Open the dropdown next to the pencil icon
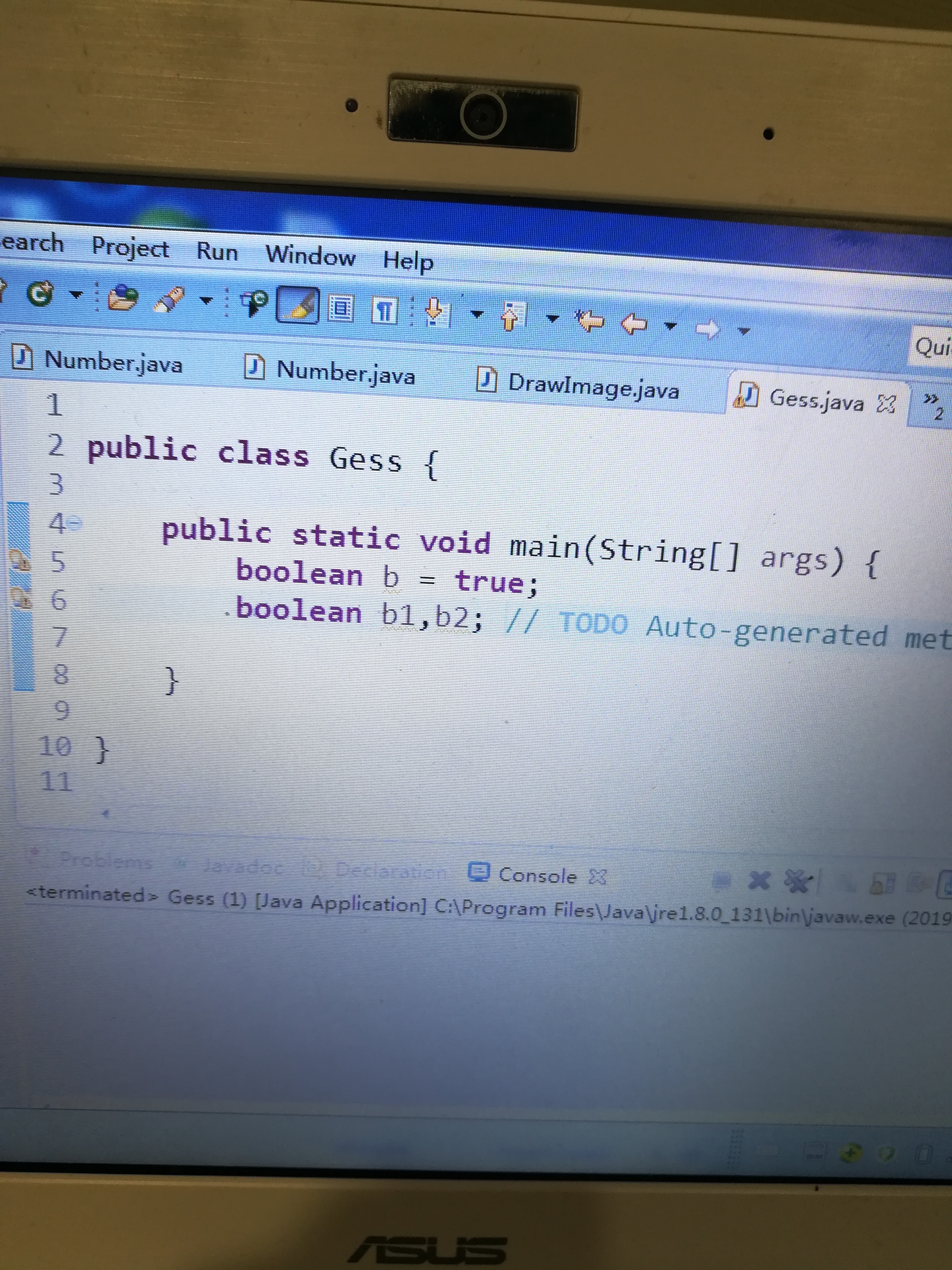 [x=205, y=300]
